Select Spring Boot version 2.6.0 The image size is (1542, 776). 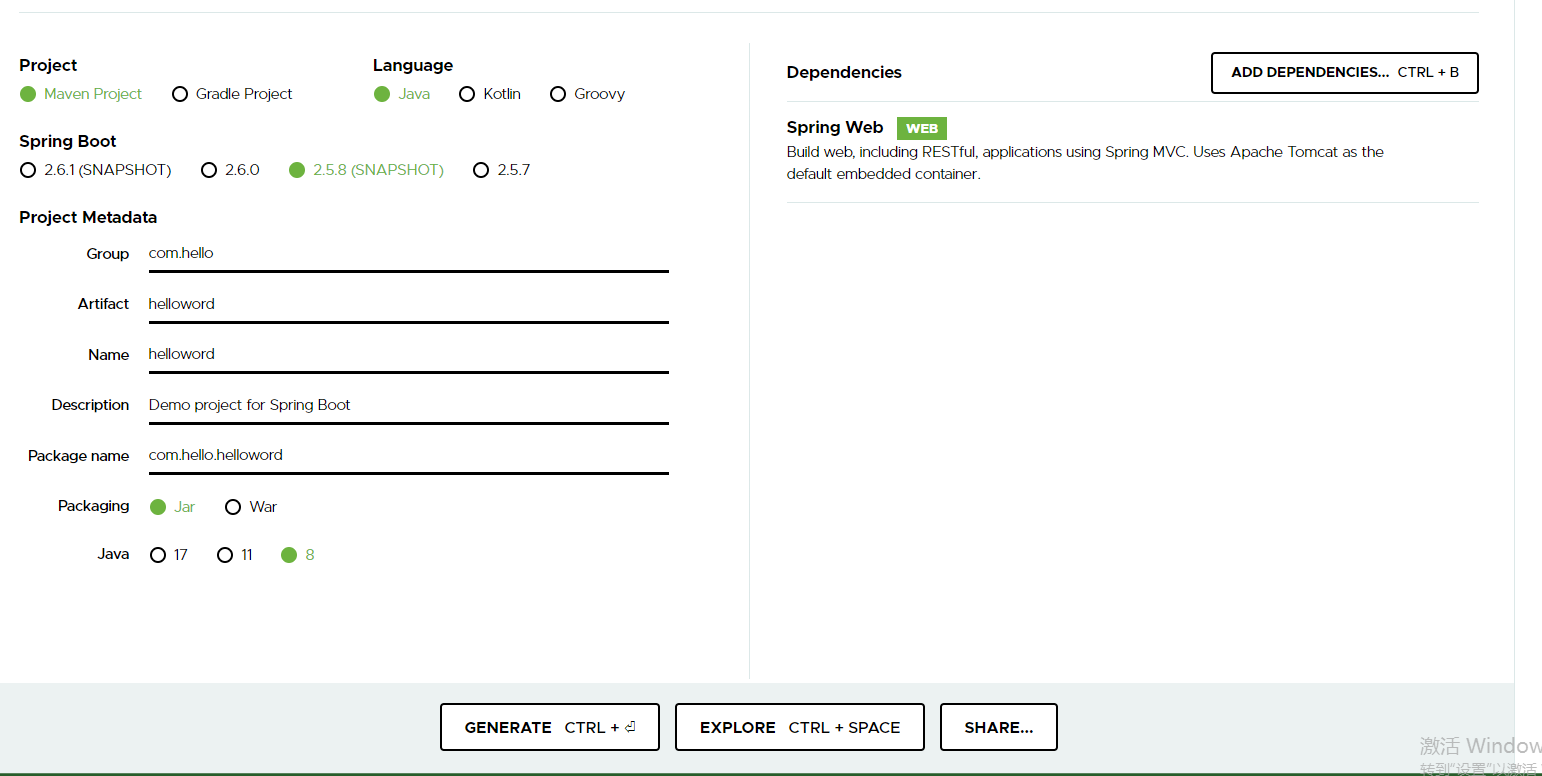pos(230,170)
